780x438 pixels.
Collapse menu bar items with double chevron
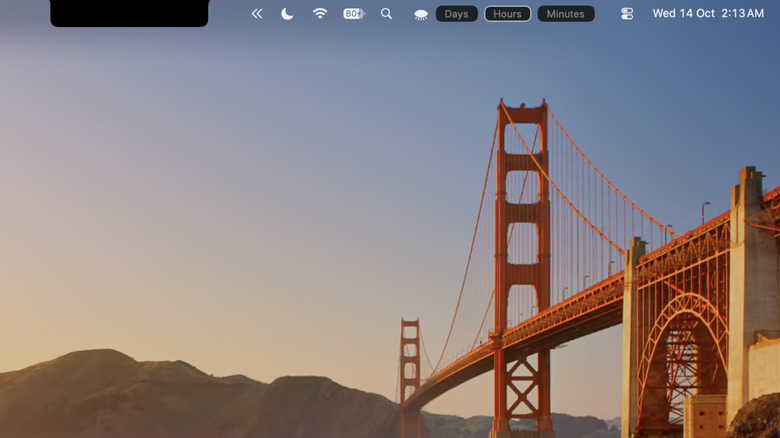257,14
